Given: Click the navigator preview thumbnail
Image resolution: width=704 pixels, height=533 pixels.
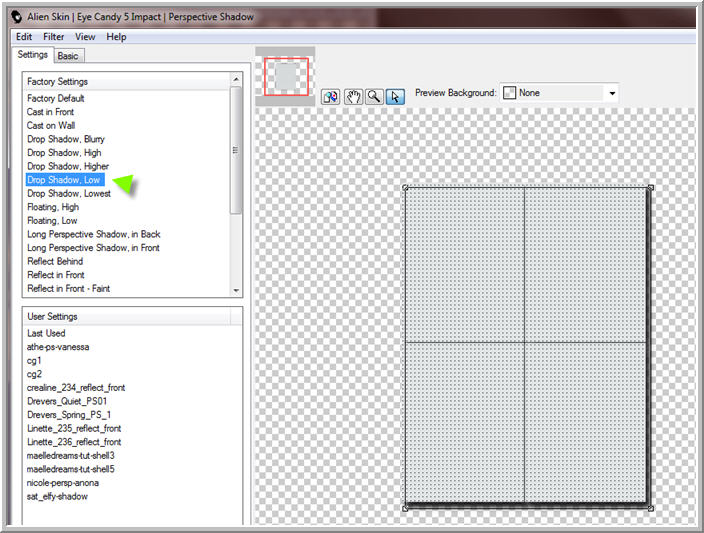Looking at the screenshot, I should (286, 76).
